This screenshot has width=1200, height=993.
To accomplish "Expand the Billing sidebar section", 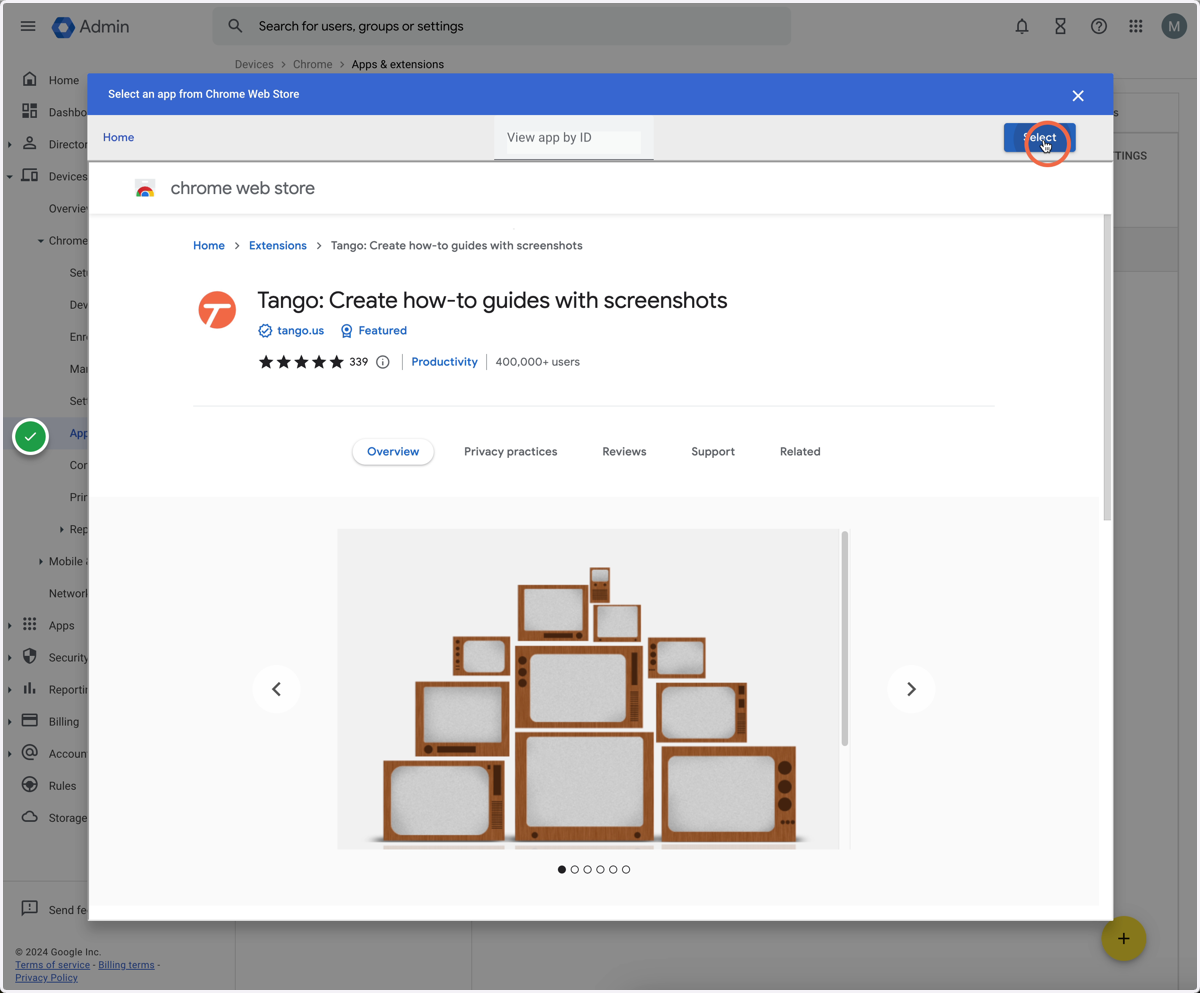I will click(10, 721).
